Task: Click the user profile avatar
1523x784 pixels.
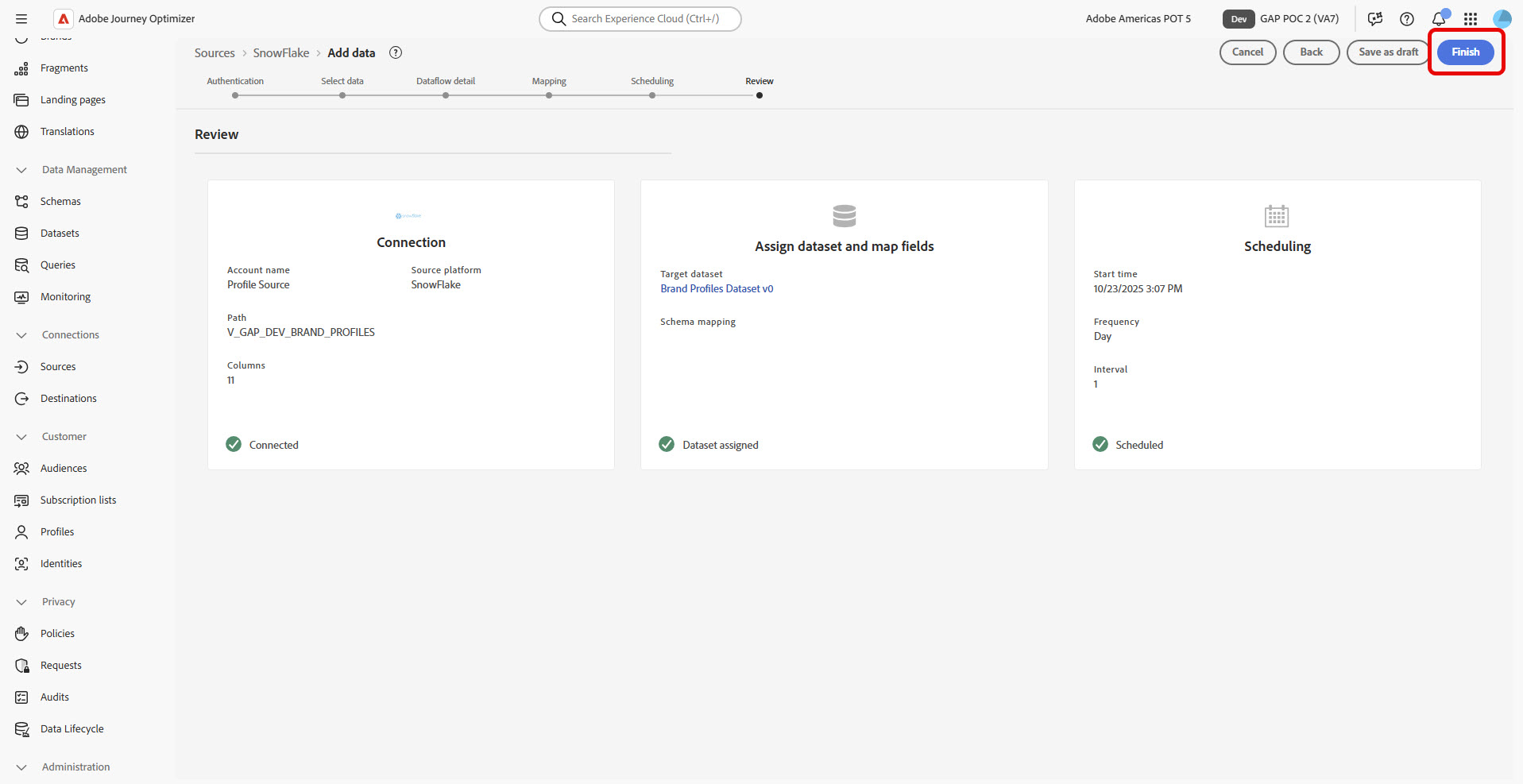Action: pos(1502,19)
